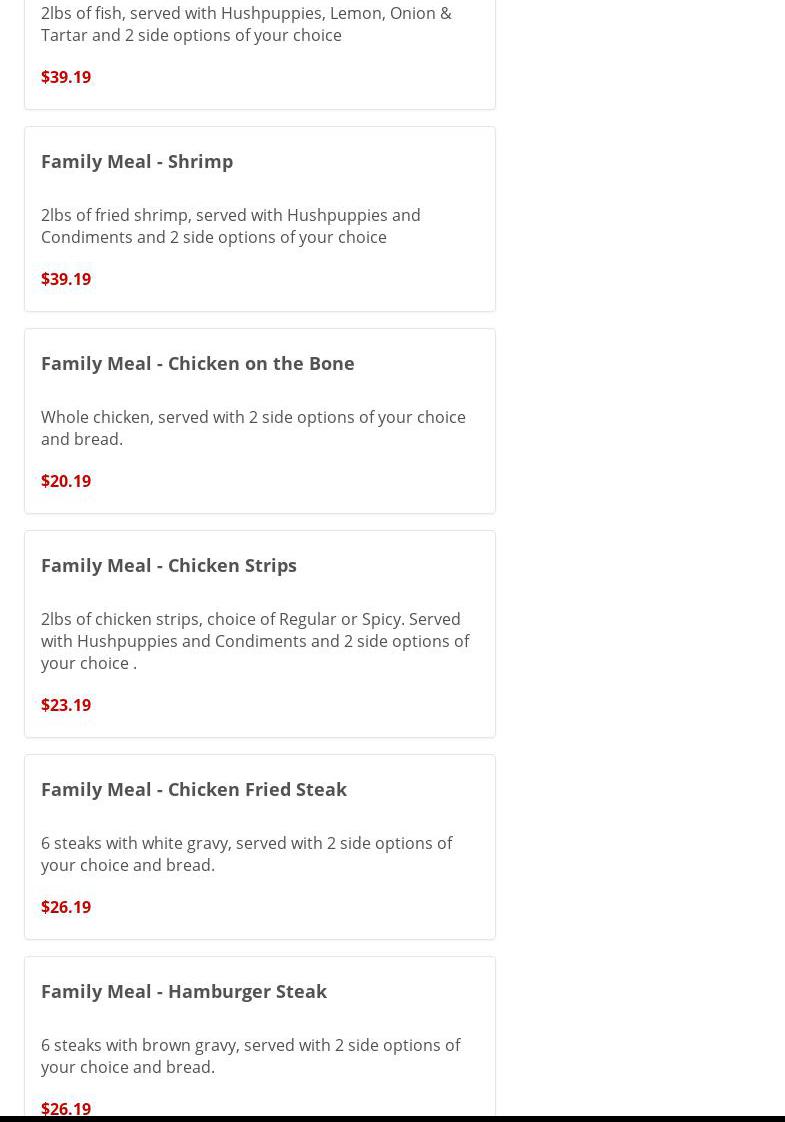Select Chicken Fried Steak's $26.19 price
This screenshot has height=1122, width=785.
(x=66, y=907)
